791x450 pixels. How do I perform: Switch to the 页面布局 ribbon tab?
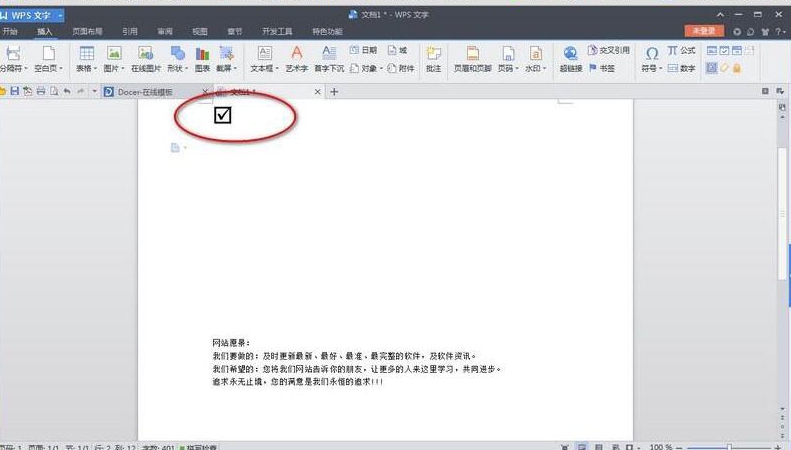(87, 31)
